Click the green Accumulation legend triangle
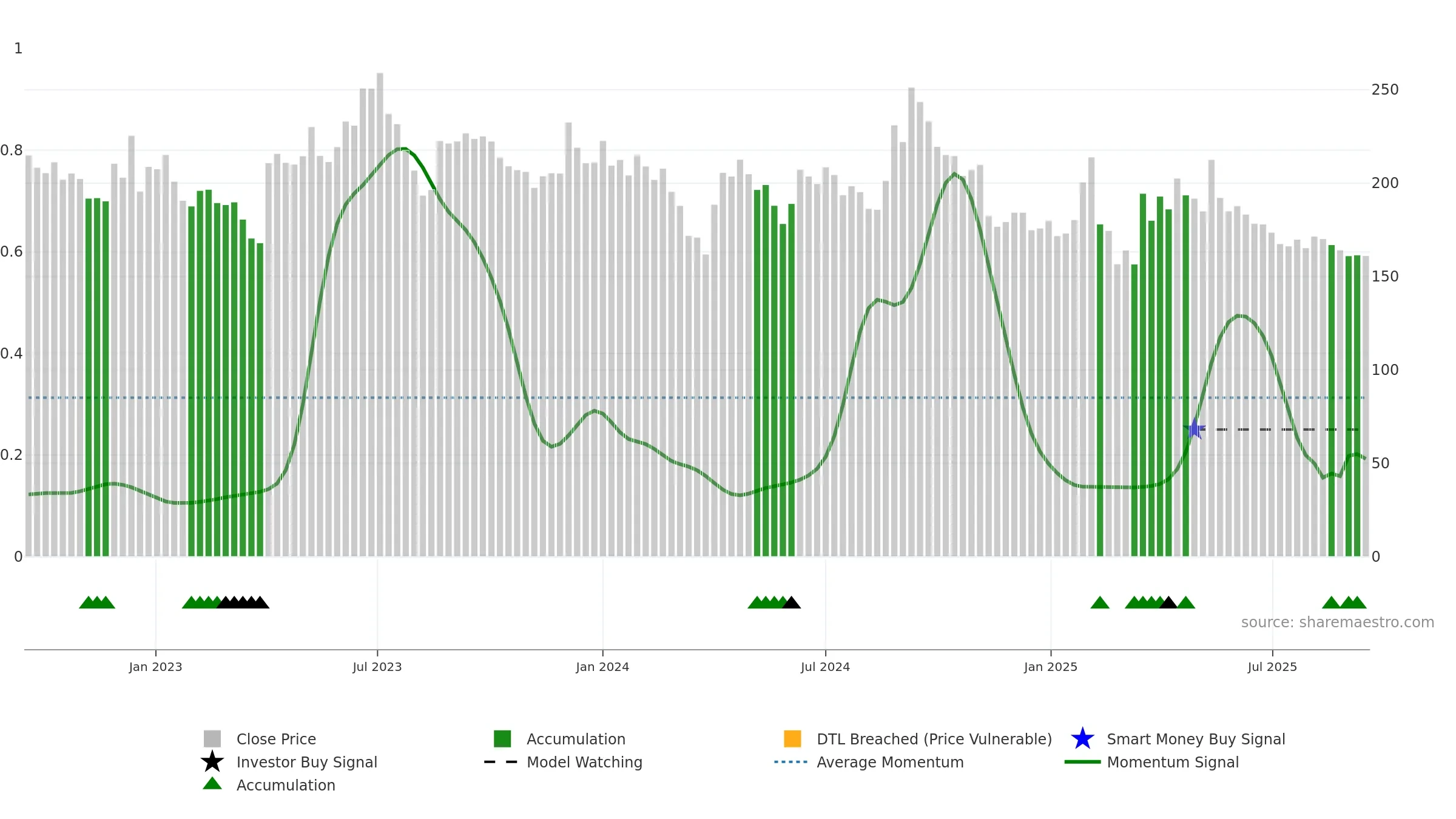The image size is (1456, 819). pyautogui.click(x=212, y=784)
